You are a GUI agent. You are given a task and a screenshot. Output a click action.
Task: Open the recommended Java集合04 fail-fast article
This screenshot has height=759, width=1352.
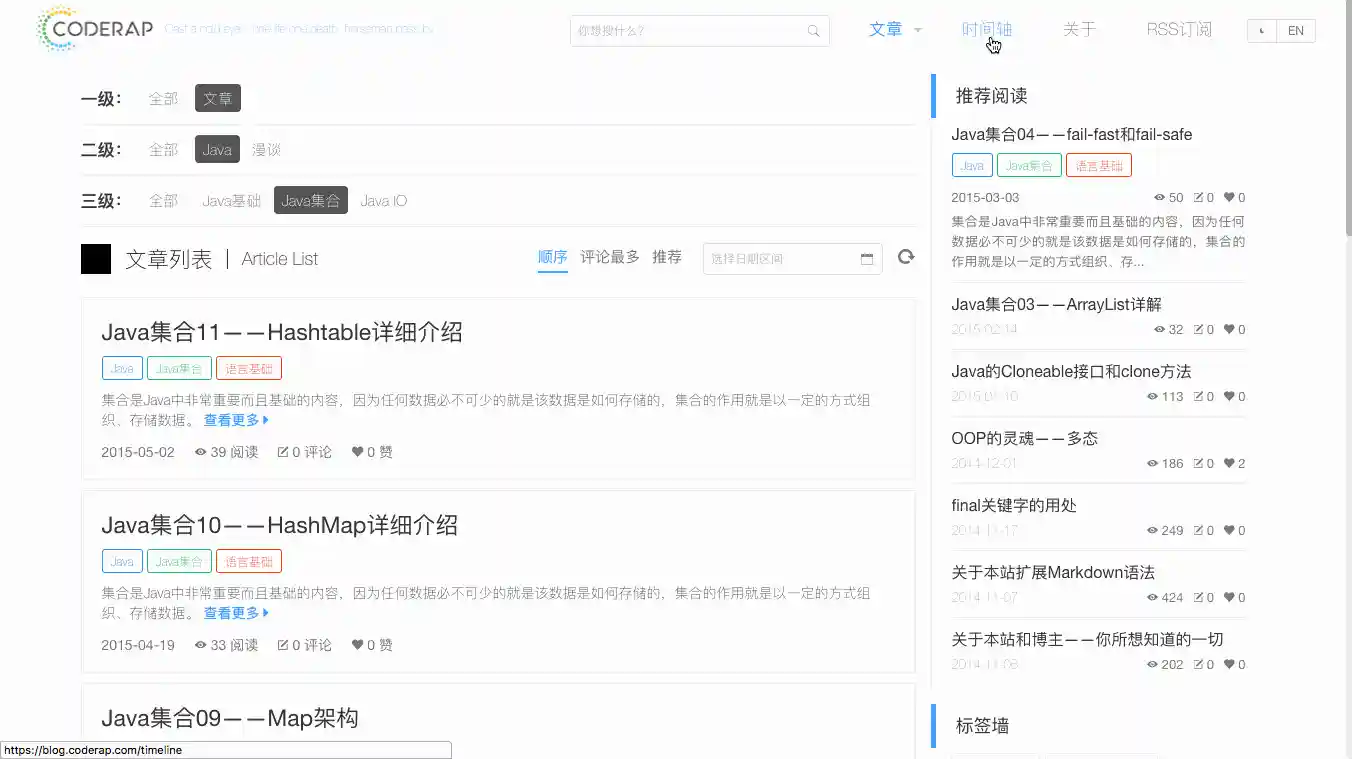[x=1072, y=135]
